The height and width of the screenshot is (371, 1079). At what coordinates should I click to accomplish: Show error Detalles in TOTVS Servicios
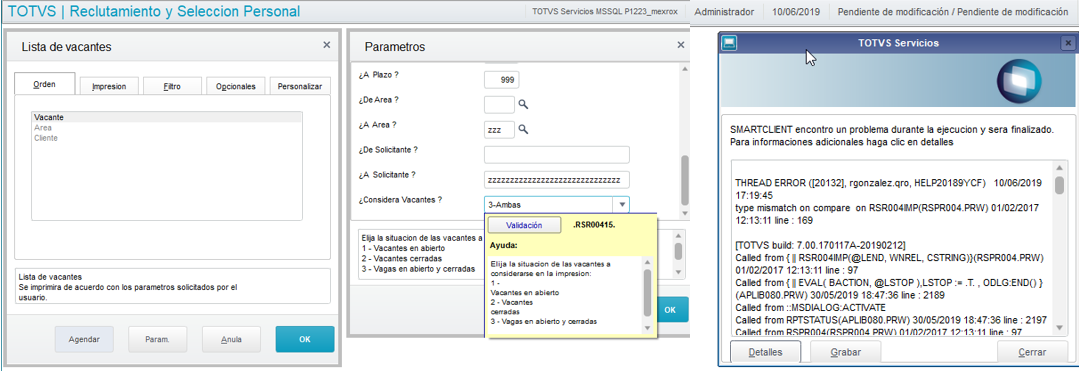[x=765, y=352]
